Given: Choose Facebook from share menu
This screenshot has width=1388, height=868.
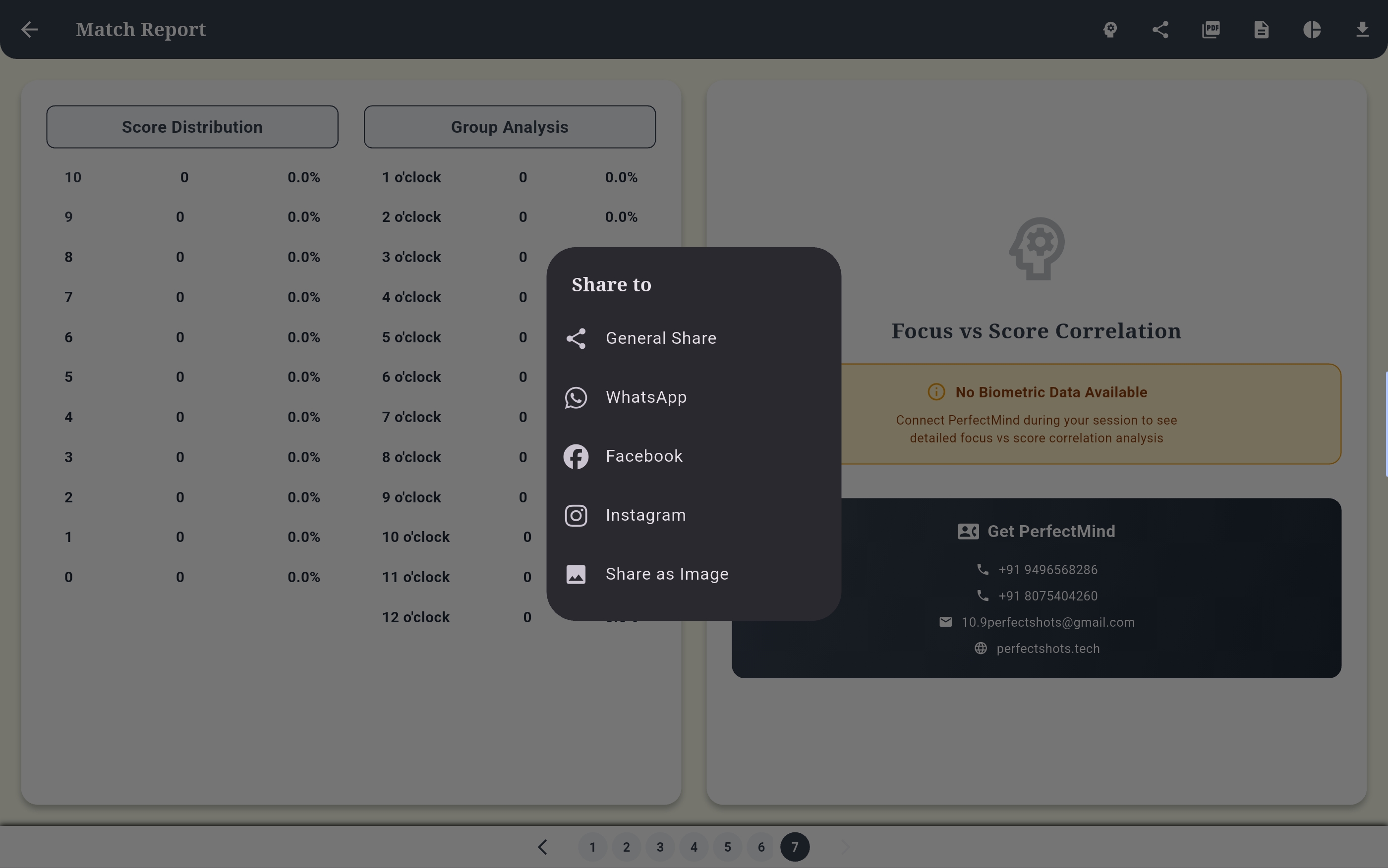Looking at the screenshot, I should click(x=644, y=456).
